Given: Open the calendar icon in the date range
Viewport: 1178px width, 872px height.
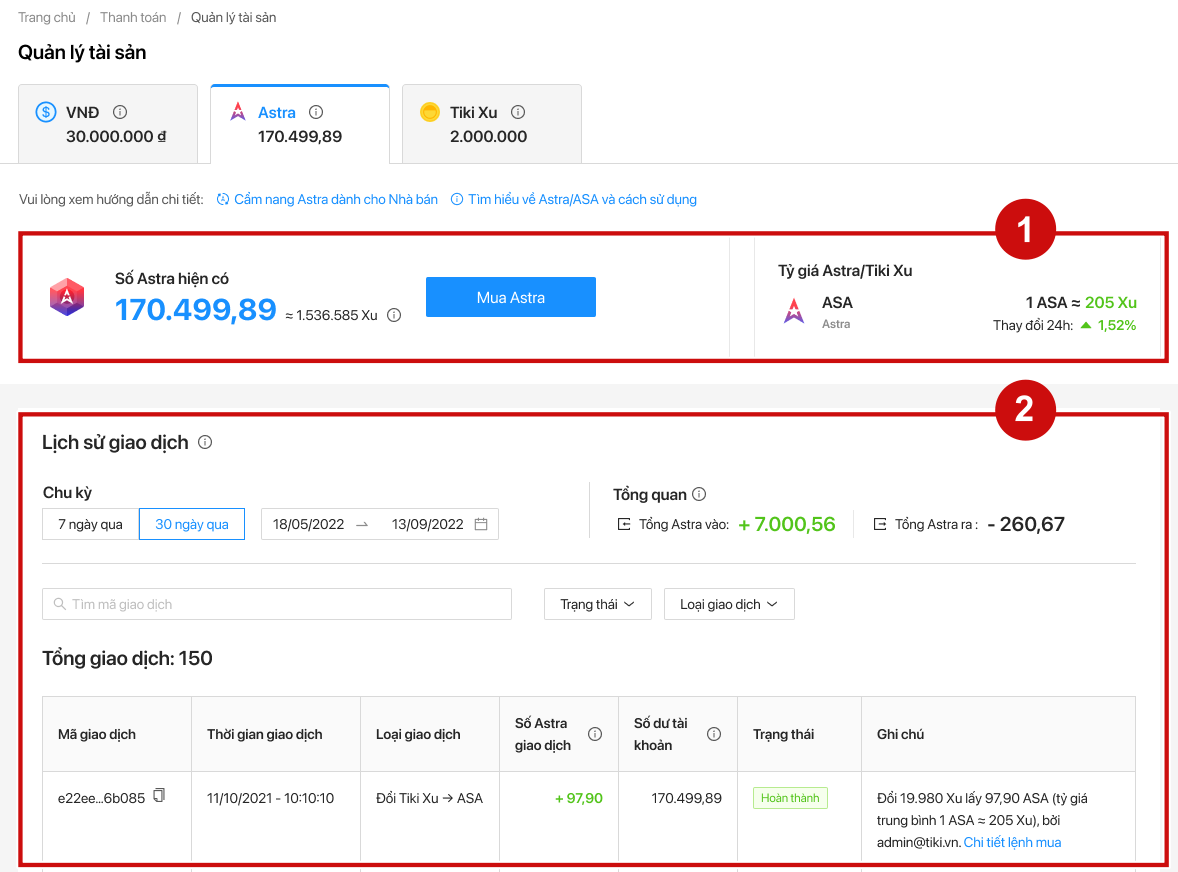Looking at the screenshot, I should point(481,524).
